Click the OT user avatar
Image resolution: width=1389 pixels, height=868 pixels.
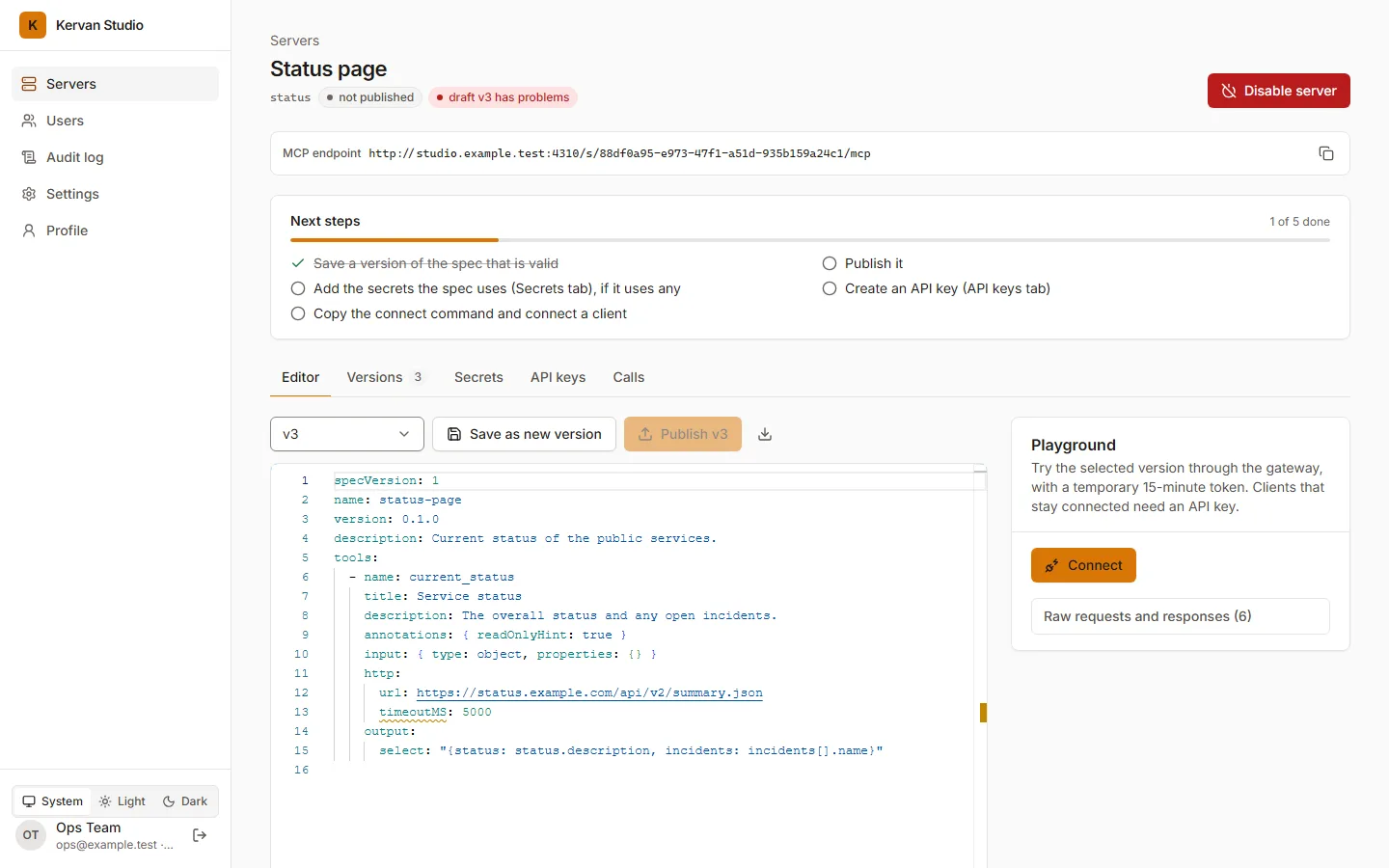(x=31, y=835)
